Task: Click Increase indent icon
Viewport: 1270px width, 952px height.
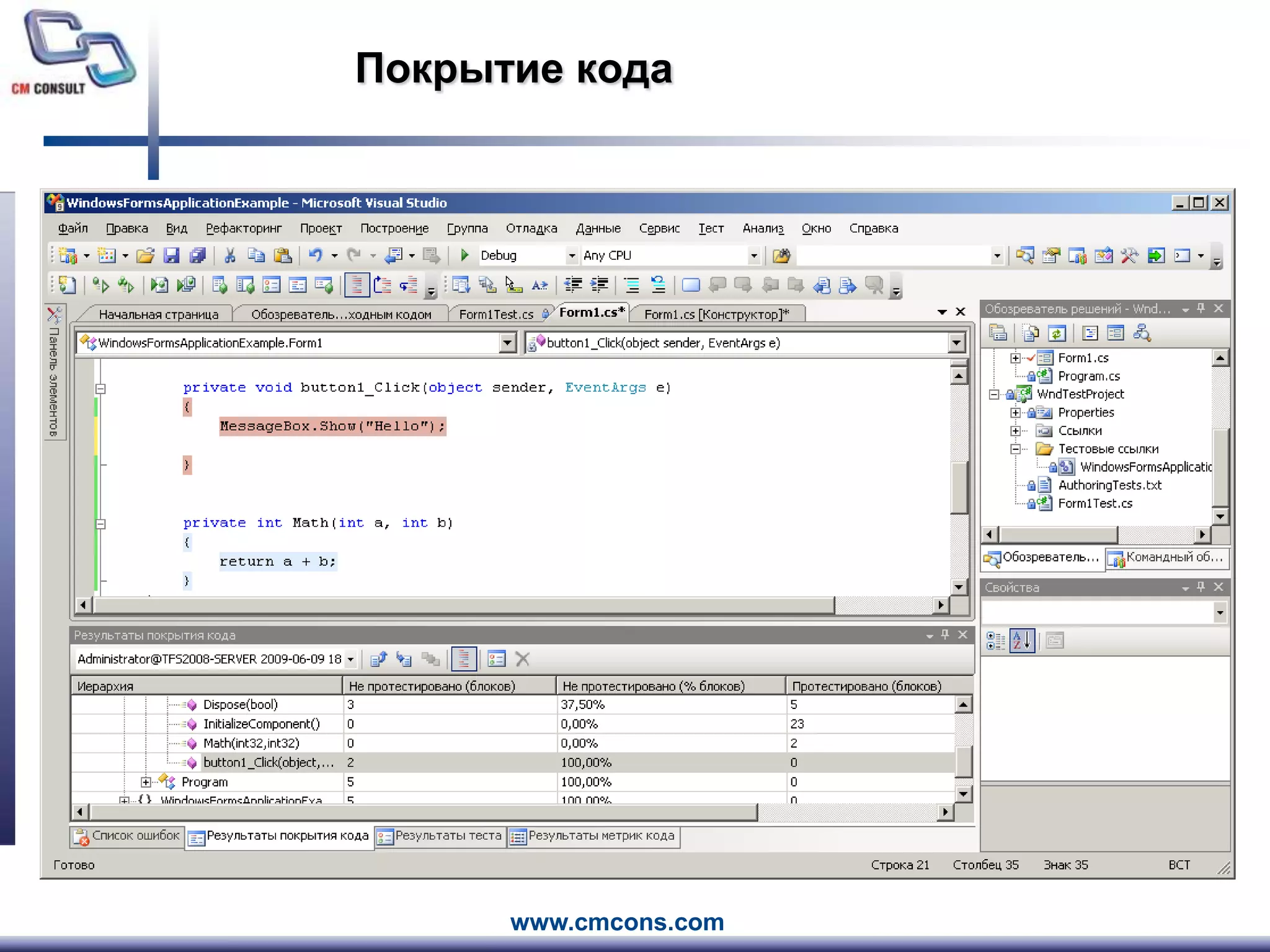Action: (599, 285)
